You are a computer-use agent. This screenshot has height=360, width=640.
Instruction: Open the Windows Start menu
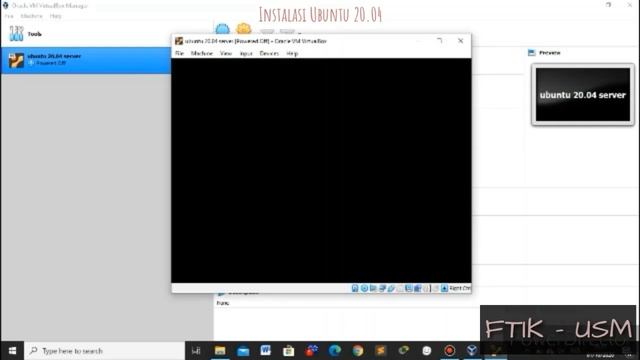click(12, 351)
